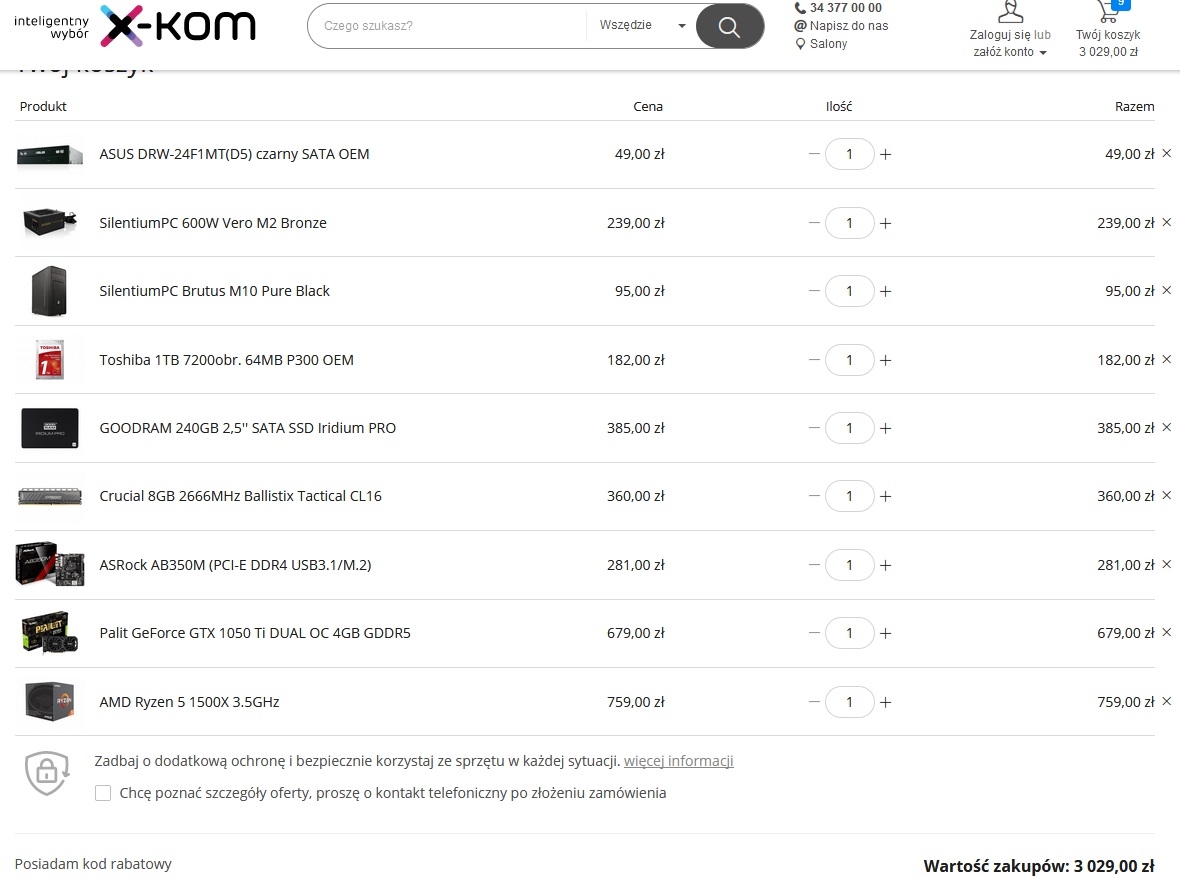Increase quantity of SilentiumPC 600W Vero M2

click(886, 224)
